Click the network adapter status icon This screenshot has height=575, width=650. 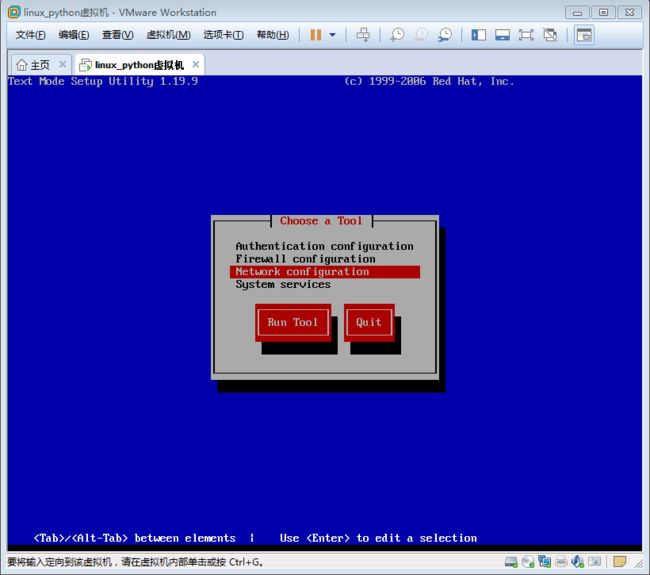(544, 562)
